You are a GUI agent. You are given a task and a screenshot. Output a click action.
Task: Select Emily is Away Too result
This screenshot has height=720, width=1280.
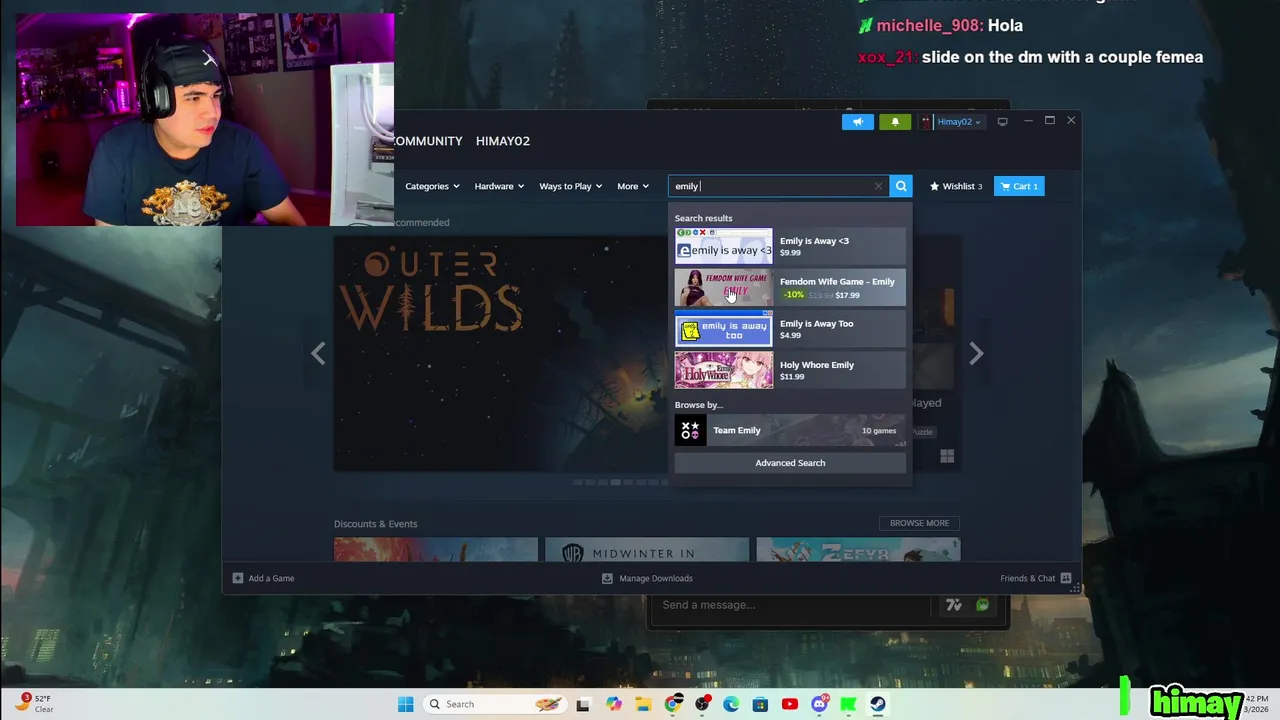point(790,329)
